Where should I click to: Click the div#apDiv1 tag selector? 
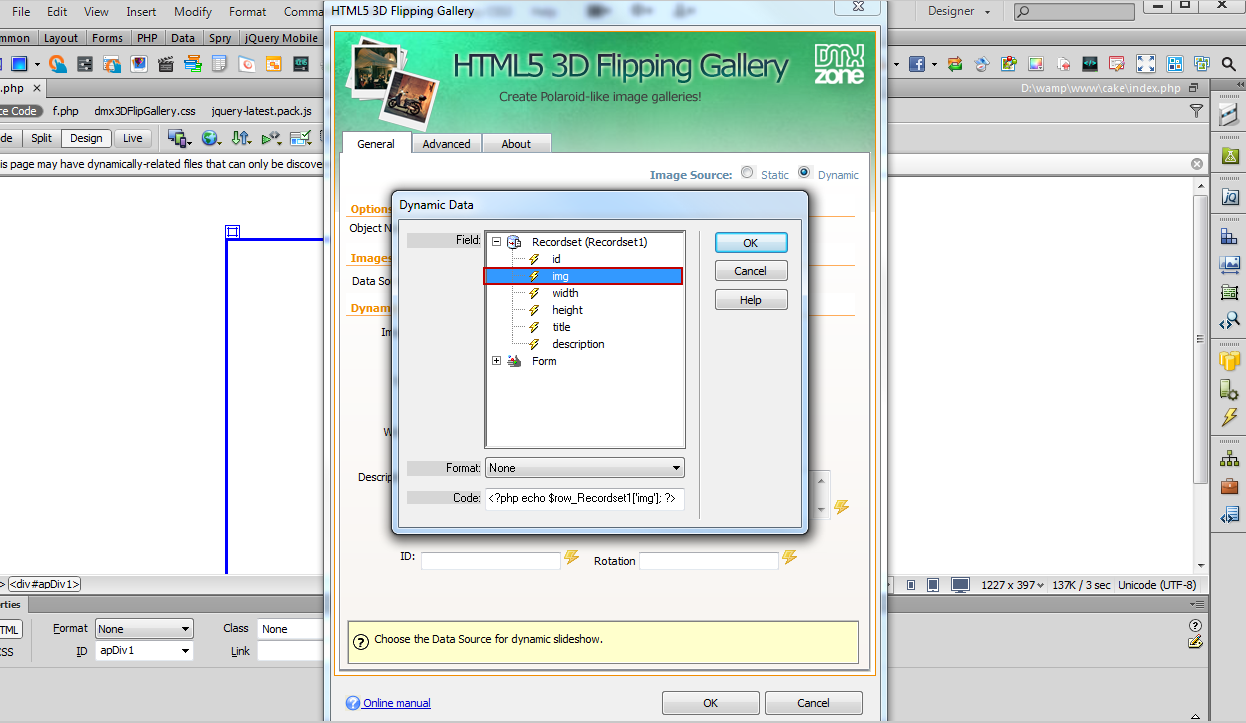45,584
